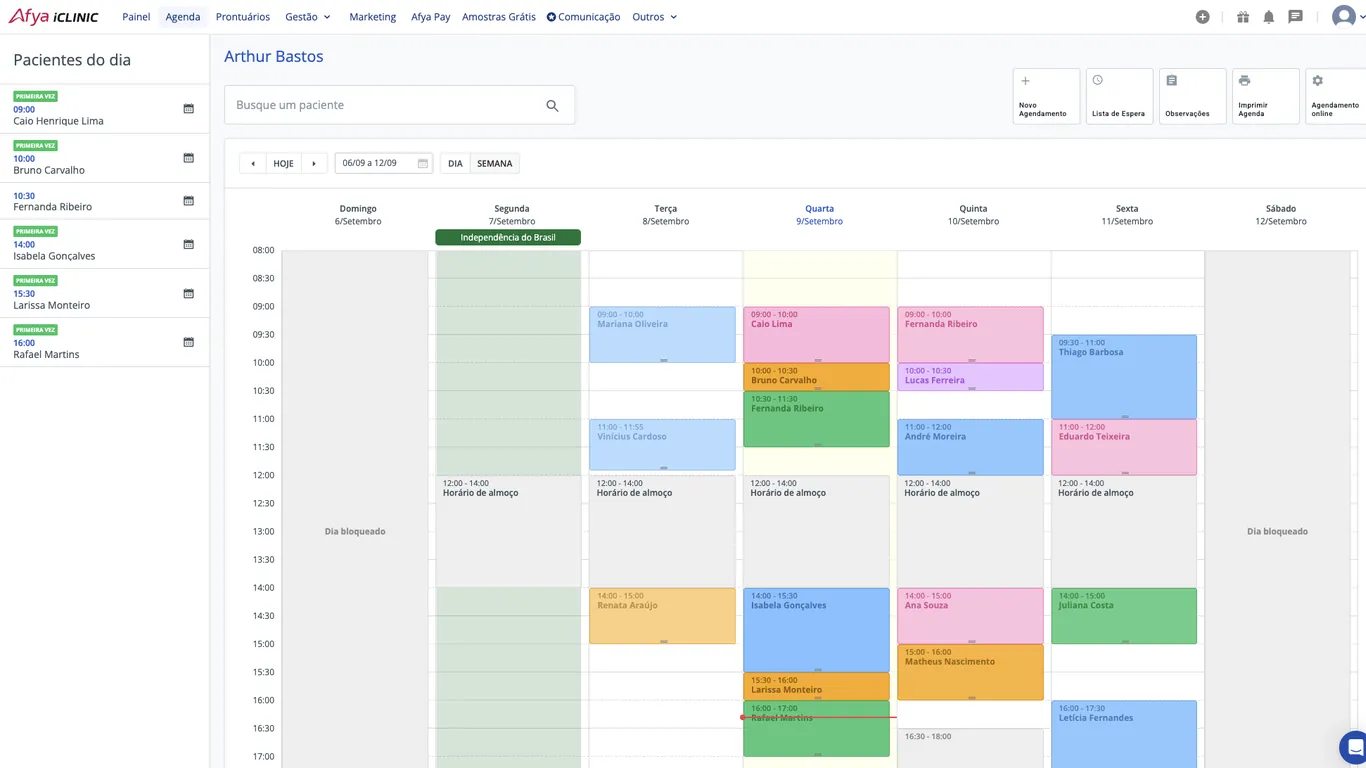1366x768 pixels.
Task: Open the support chat bubble
Action: [1354, 747]
